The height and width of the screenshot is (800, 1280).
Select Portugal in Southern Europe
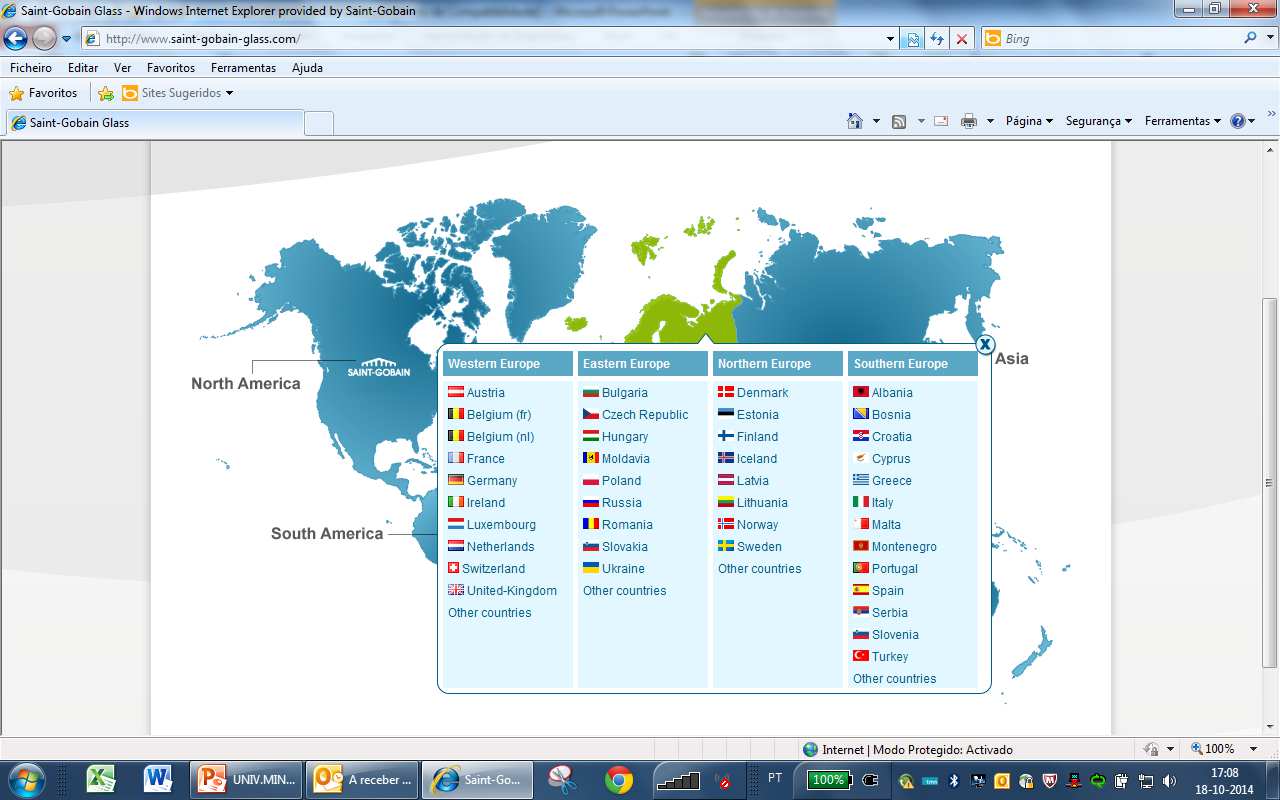[895, 569]
